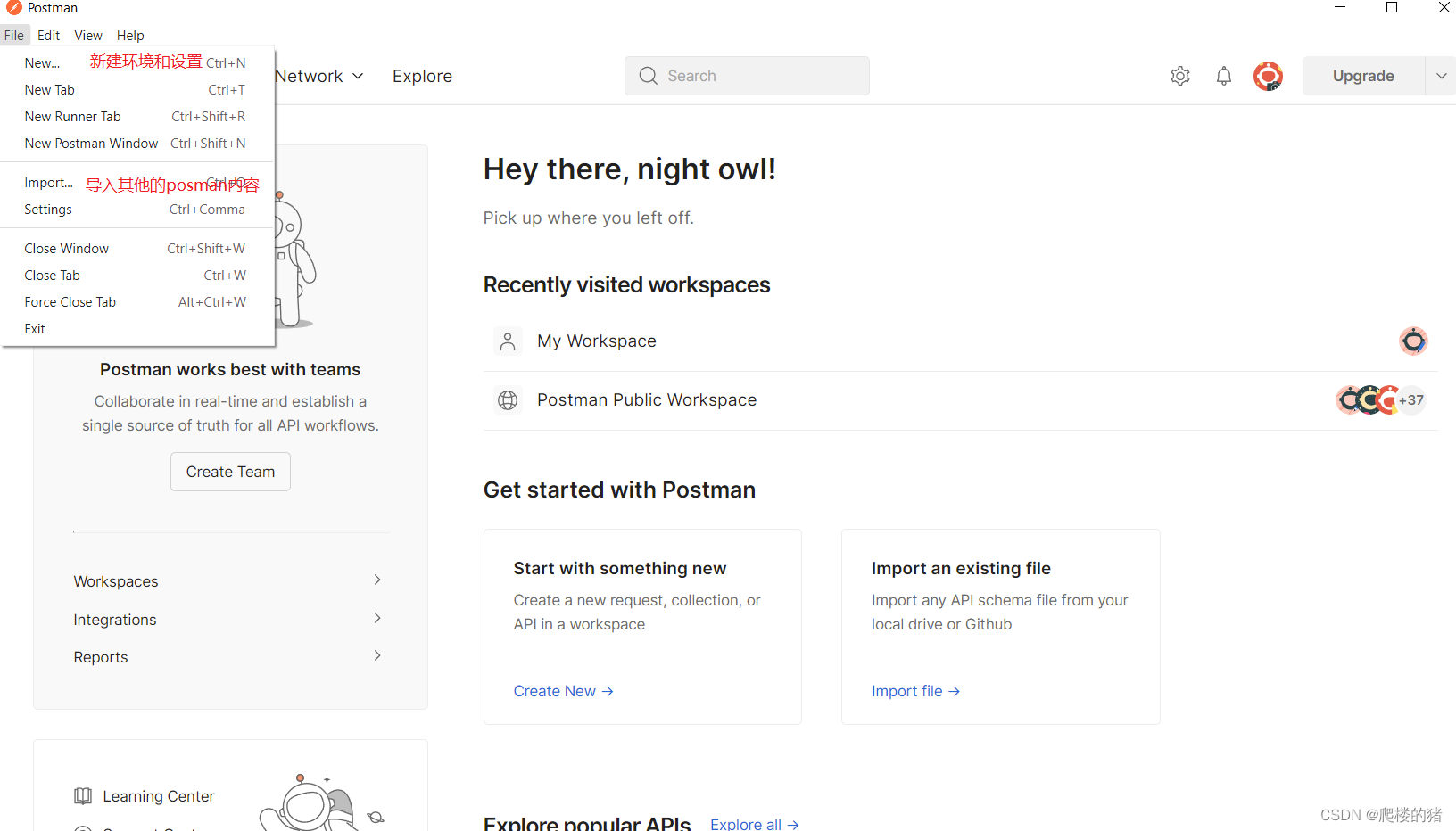
Task: Open Settings from the File menu
Action: 136,210
